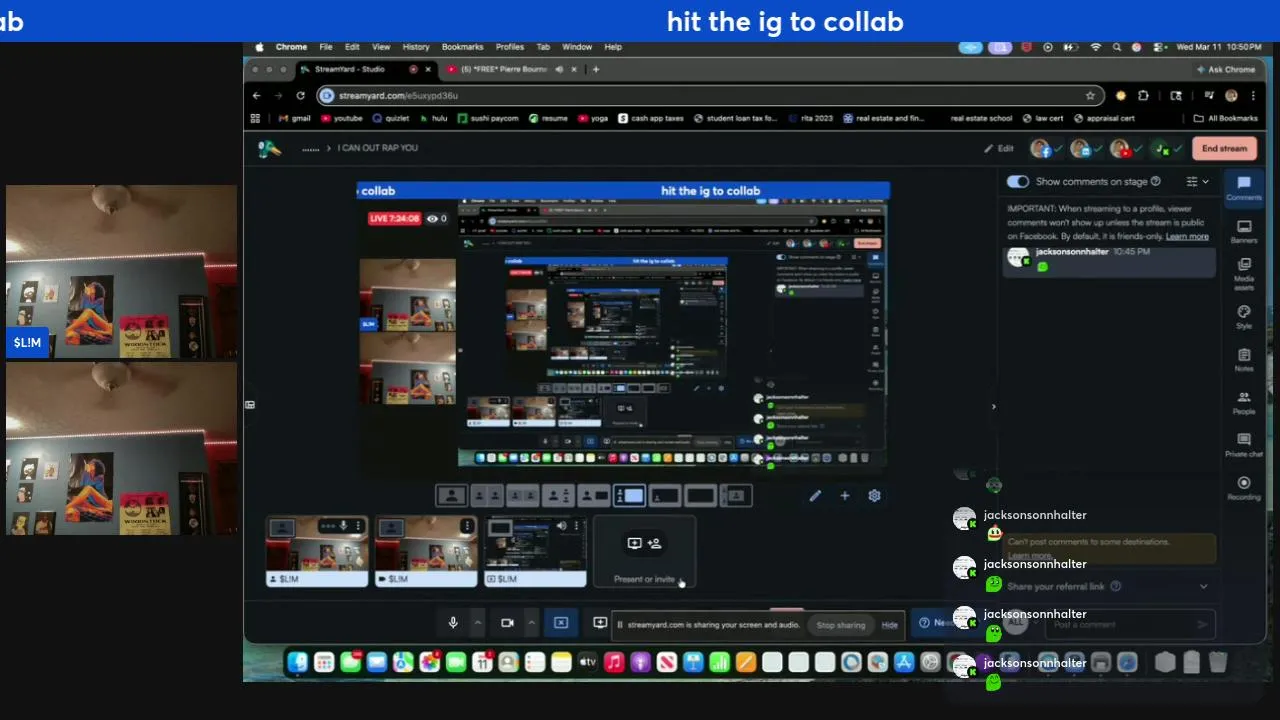Open the Notes panel
1280x720 pixels.
tap(1244, 360)
